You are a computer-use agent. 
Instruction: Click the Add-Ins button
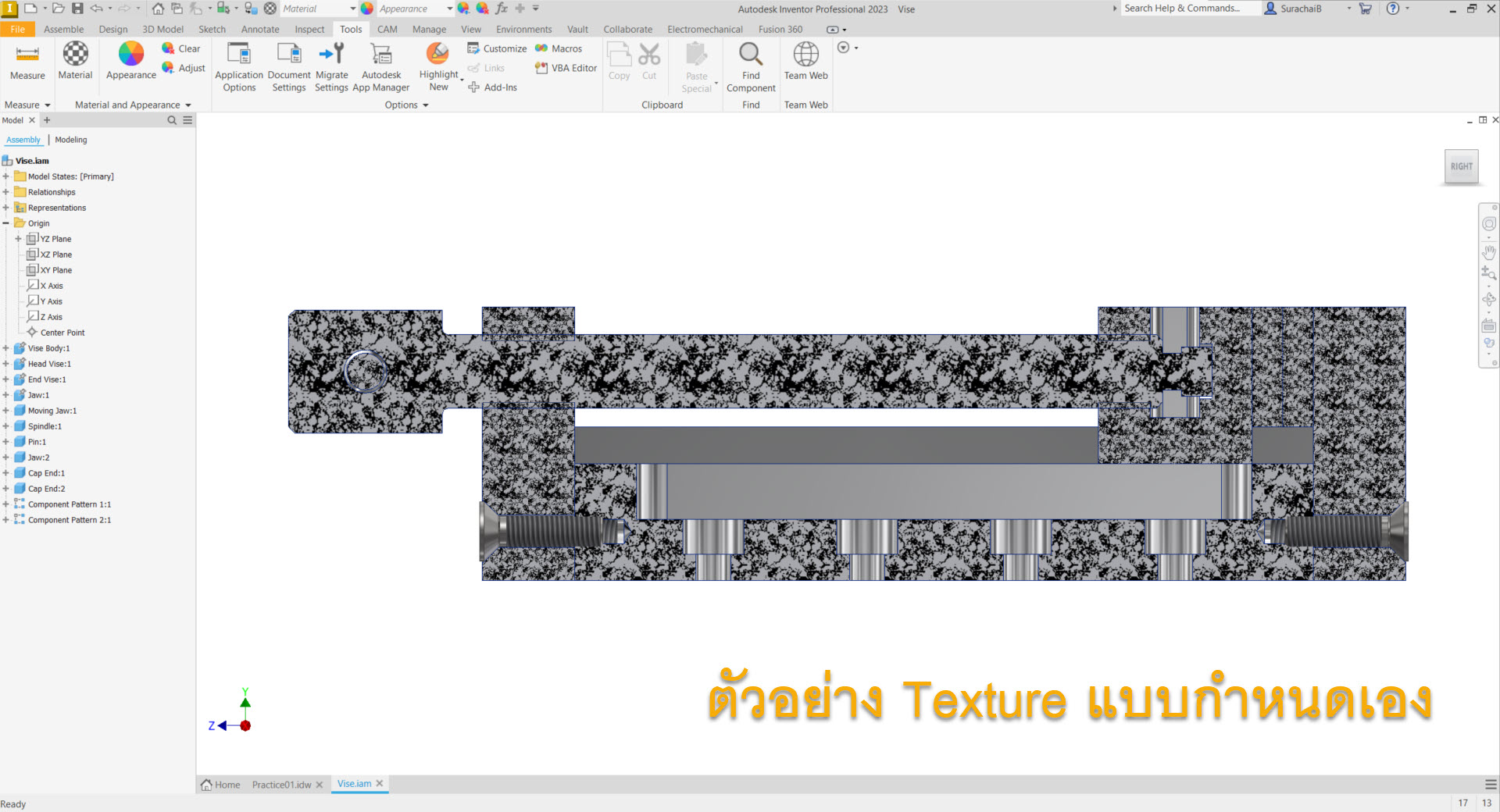tap(493, 87)
